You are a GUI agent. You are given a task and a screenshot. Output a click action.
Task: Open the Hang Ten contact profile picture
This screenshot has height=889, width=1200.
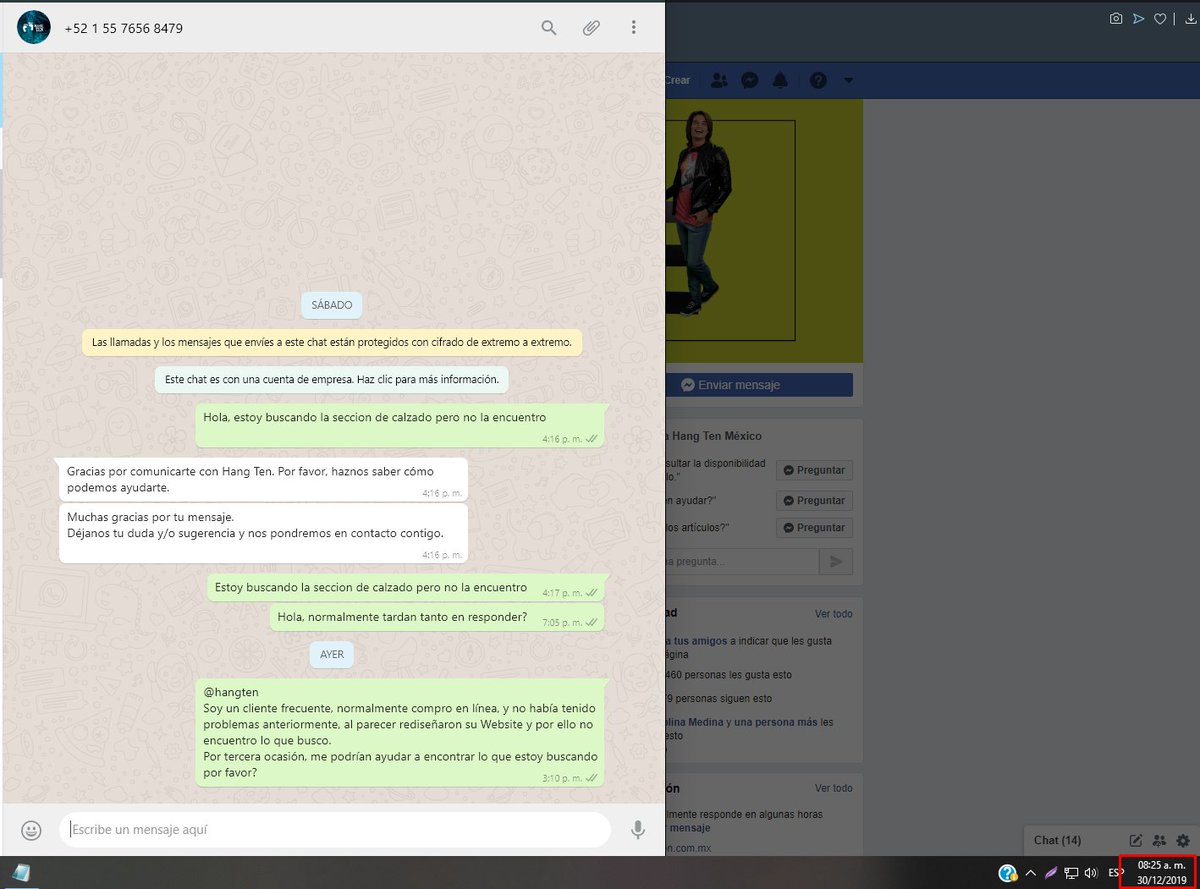(x=34, y=27)
